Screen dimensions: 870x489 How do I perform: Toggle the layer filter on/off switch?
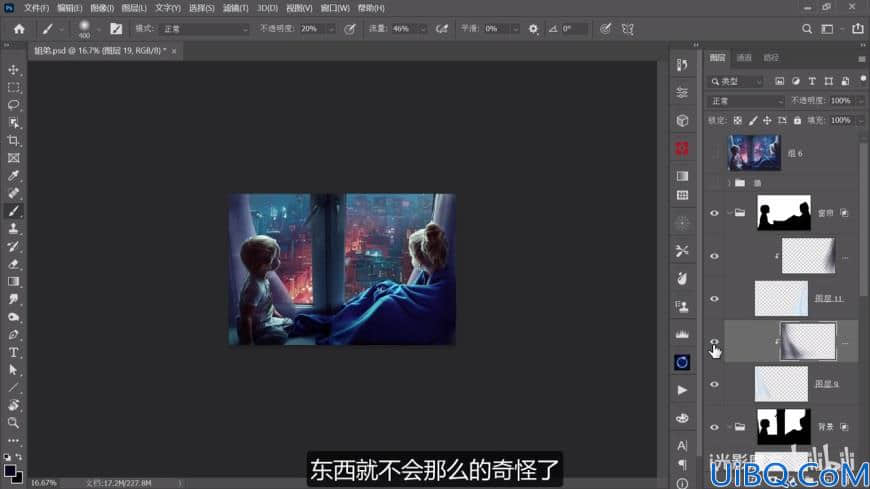tap(863, 79)
